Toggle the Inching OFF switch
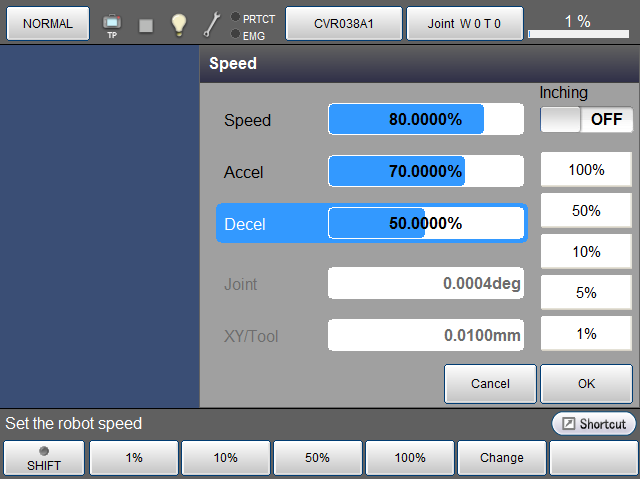This screenshot has width=640, height=479. point(587,119)
